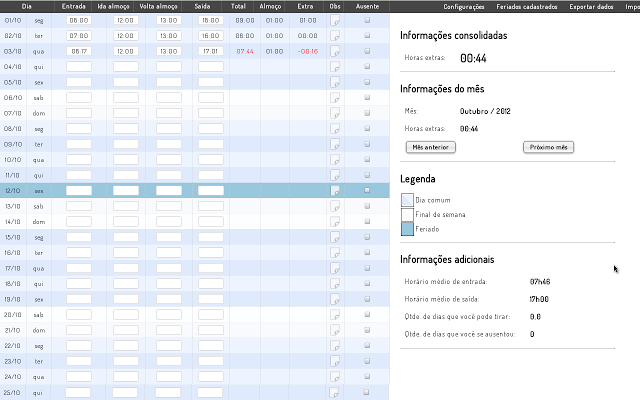Viewport: 640px width, 400px height.
Task: Go to previous month with Mês anterior
Action: (x=430, y=147)
